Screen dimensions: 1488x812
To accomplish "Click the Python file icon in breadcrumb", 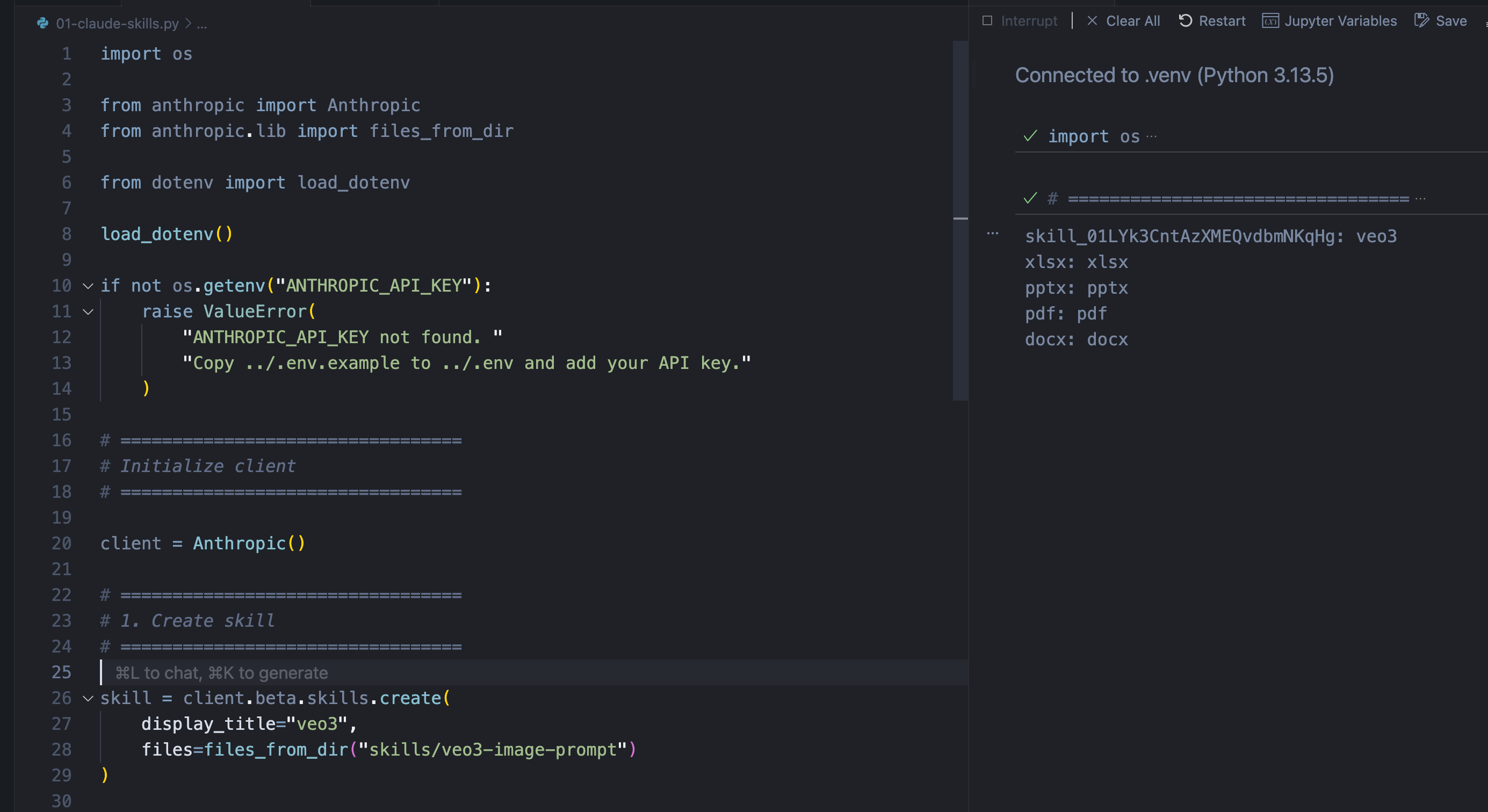I will tap(43, 23).
